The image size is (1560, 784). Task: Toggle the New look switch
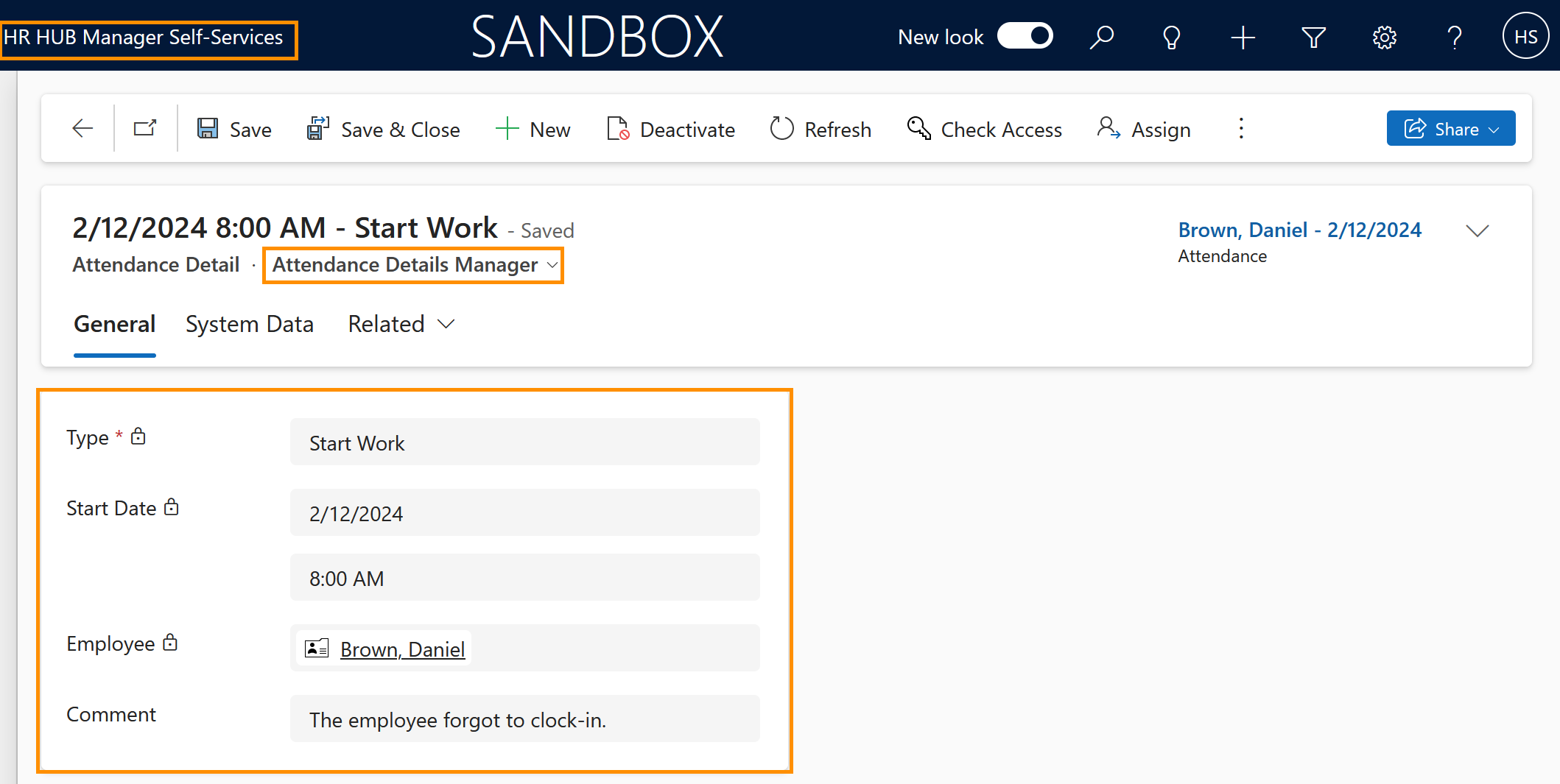click(1025, 35)
